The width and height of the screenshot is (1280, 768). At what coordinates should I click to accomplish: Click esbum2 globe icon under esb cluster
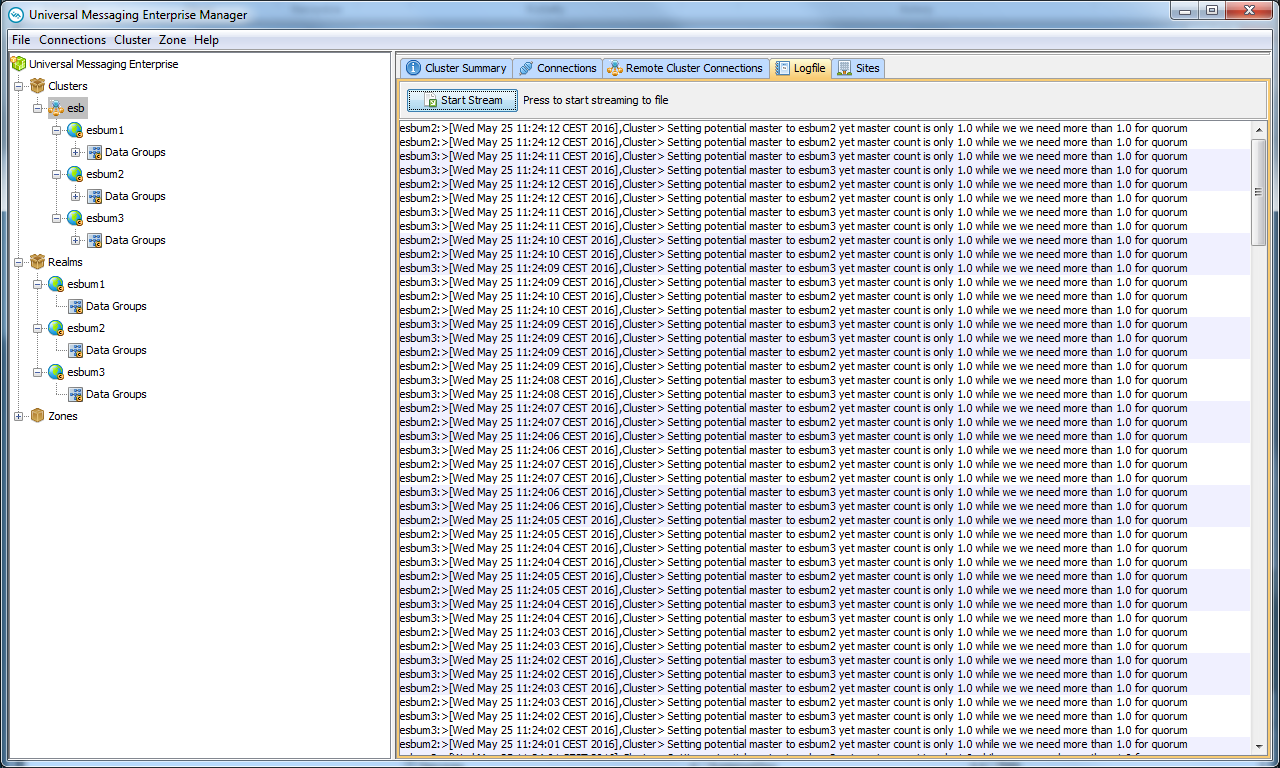coord(75,174)
